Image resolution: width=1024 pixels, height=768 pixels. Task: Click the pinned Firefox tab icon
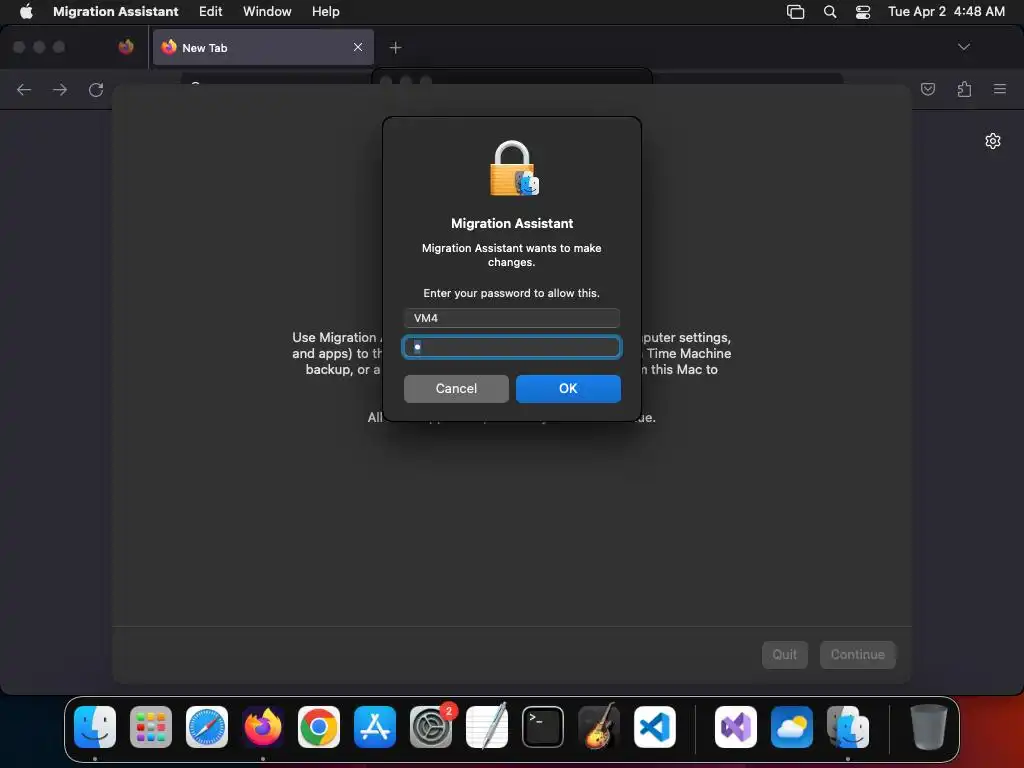coord(126,47)
